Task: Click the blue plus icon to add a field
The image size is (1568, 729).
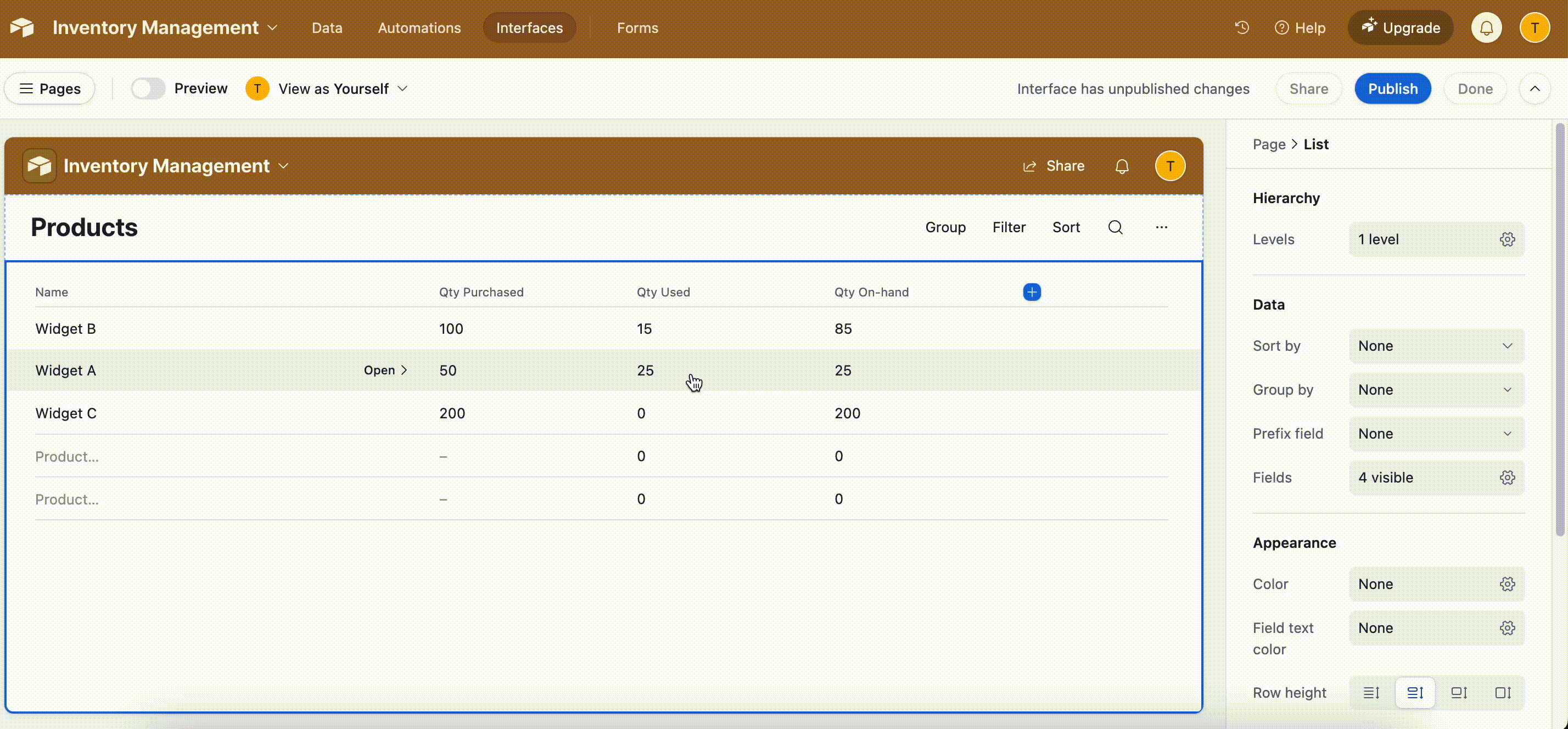Action: click(1032, 292)
